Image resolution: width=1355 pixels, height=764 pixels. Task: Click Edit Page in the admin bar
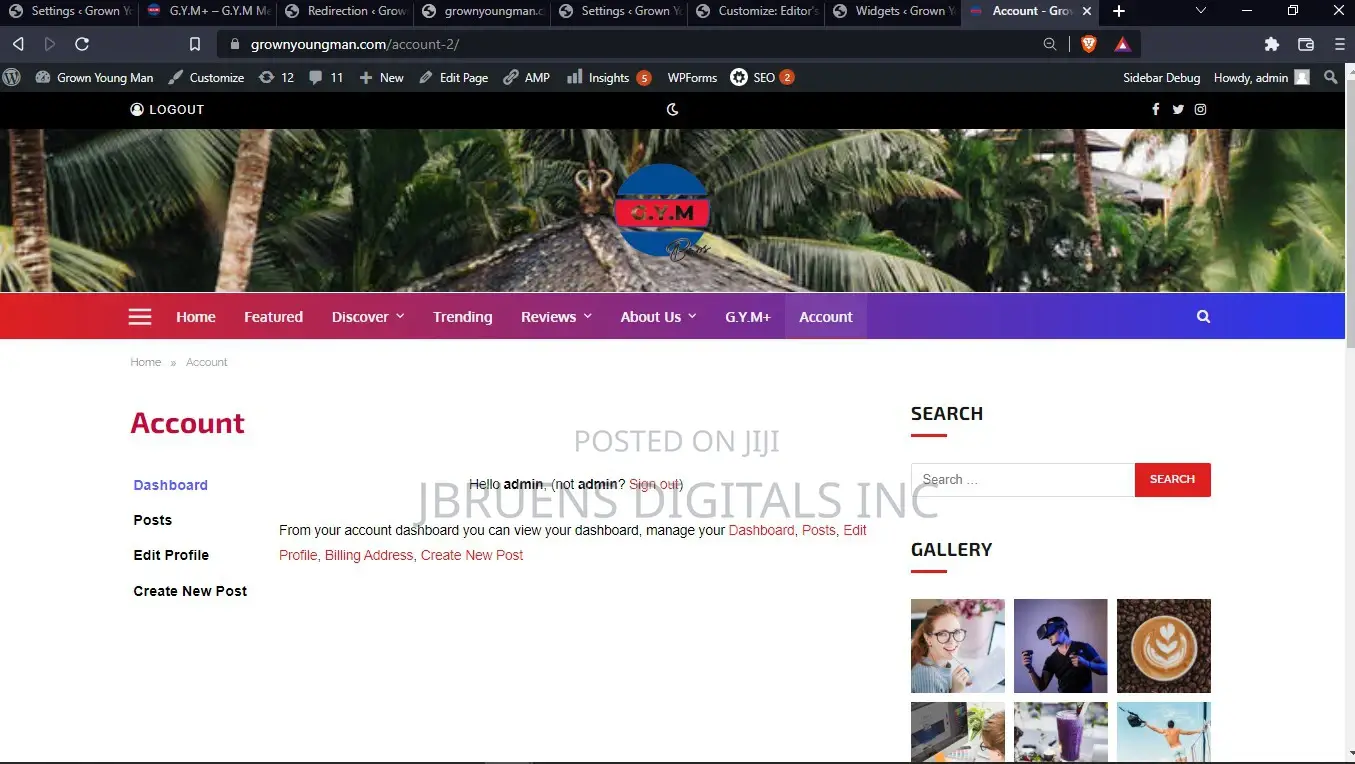click(x=453, y=77)
